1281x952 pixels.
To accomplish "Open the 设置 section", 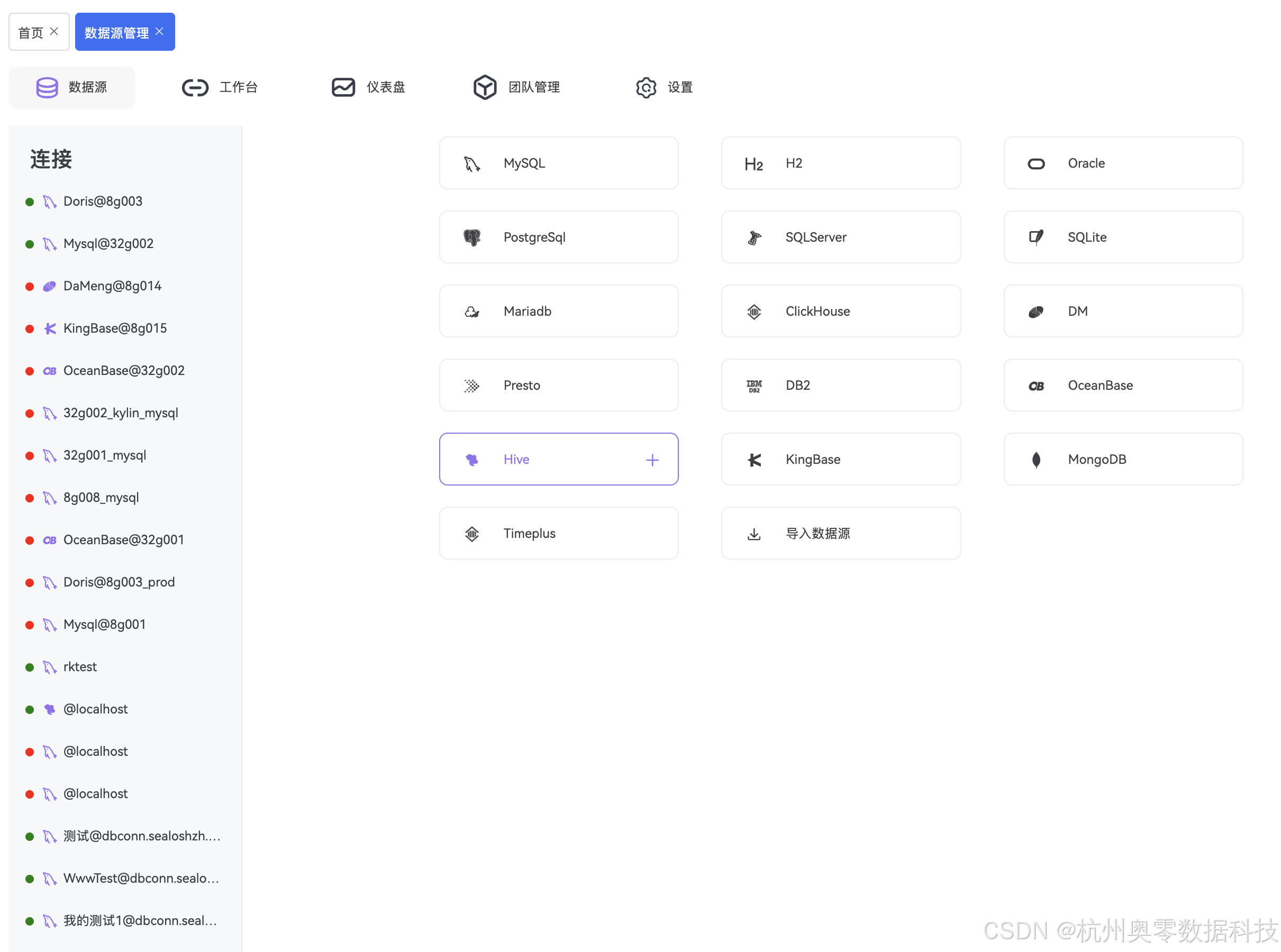I will point(664,88).
